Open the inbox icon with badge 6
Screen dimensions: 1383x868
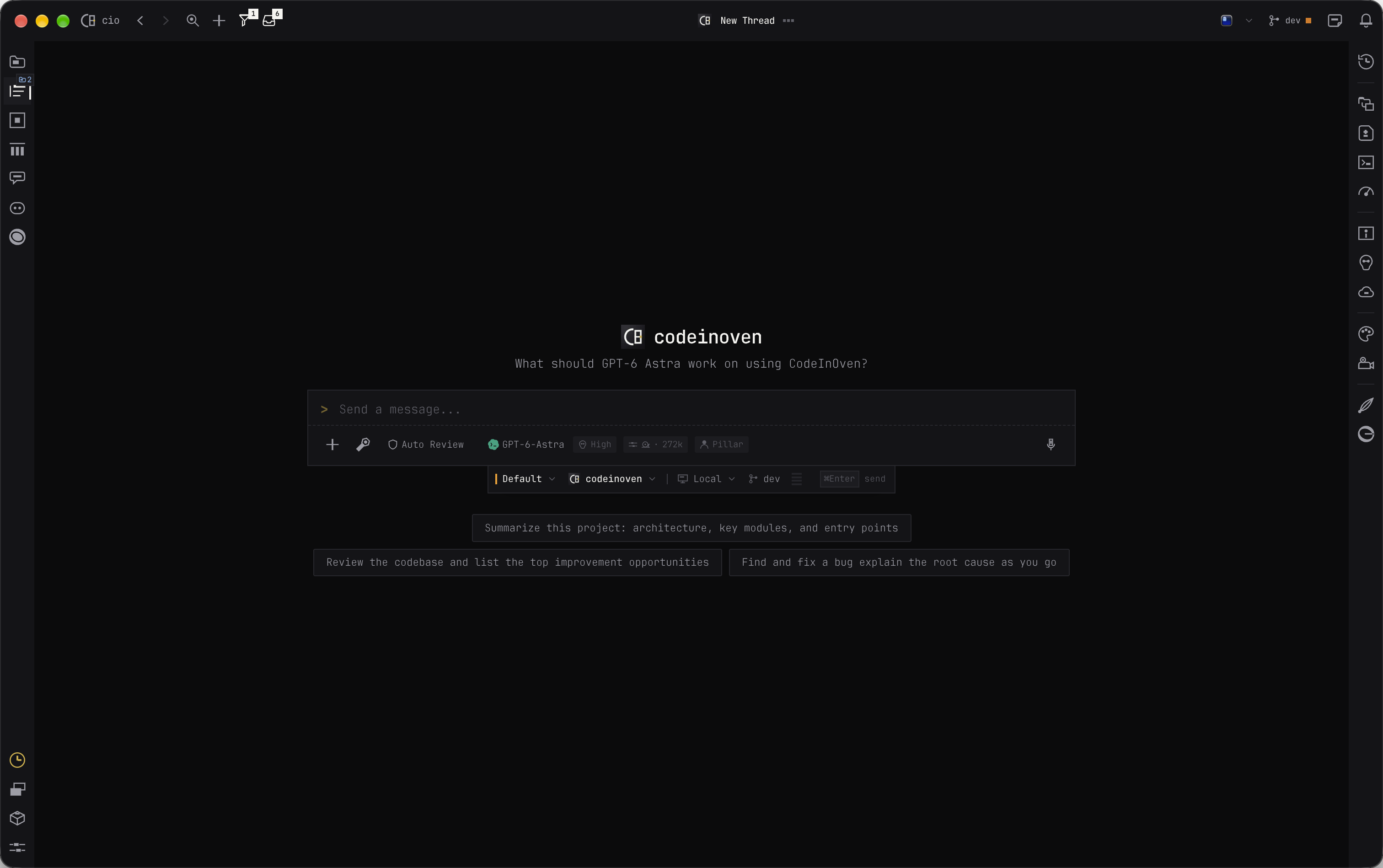(268, 21)
